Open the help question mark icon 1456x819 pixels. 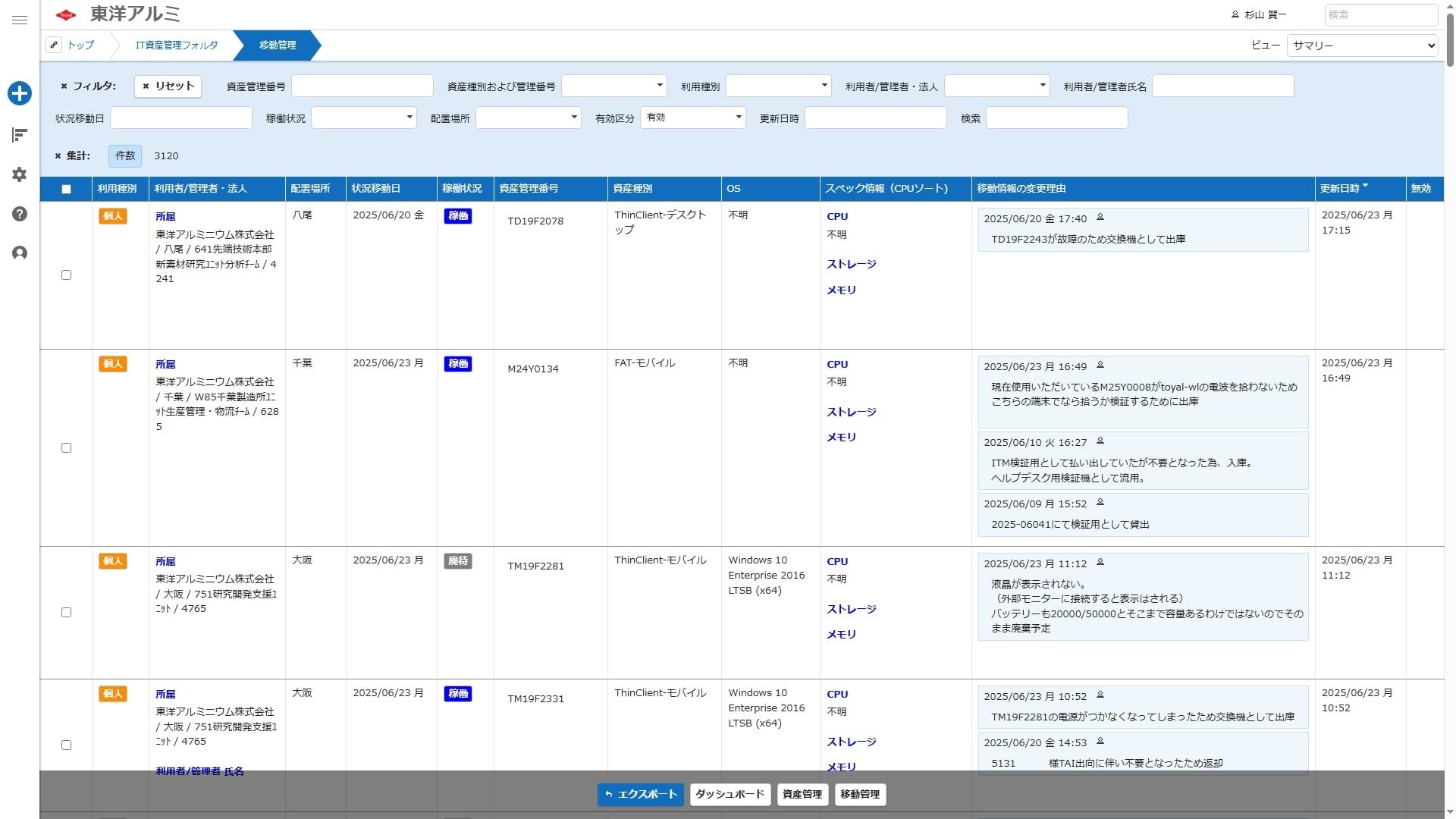click(x=20, y=214)
